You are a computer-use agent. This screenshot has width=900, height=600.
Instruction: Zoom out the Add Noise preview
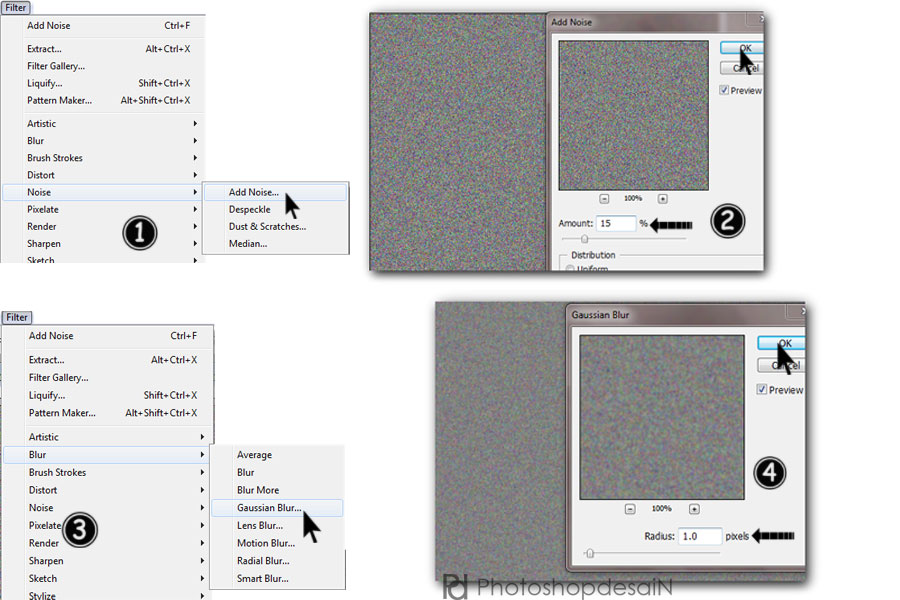pos(605,198)
